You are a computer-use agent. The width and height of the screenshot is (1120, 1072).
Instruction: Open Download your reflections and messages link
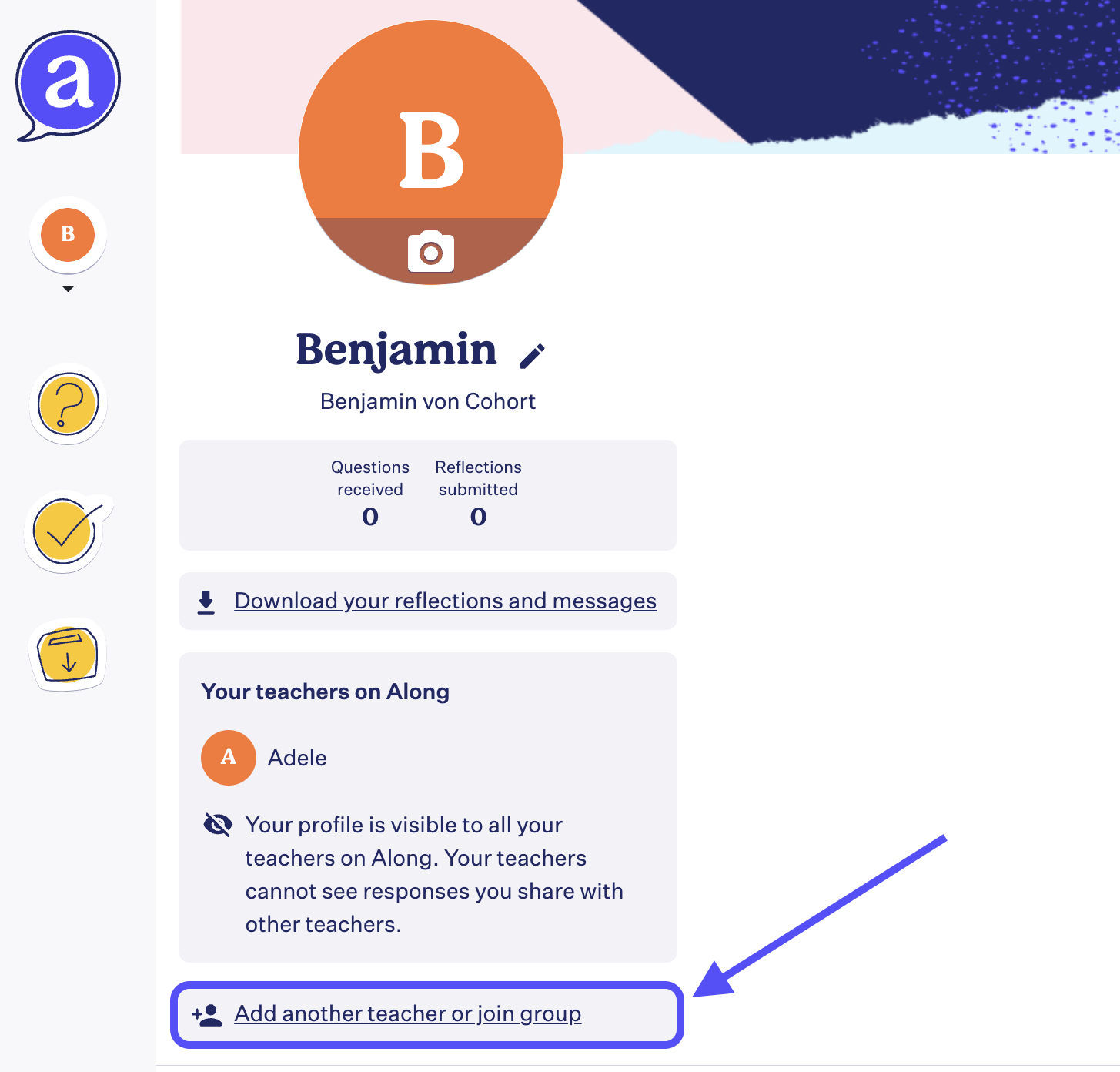point(445,601)
